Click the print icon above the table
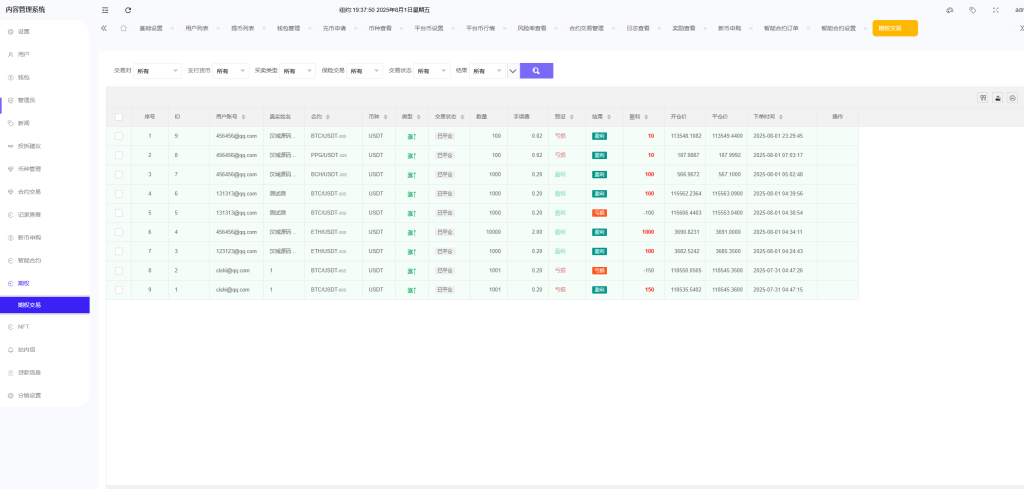The width and height of the screenshot is (1024, 489). point(998,98)
